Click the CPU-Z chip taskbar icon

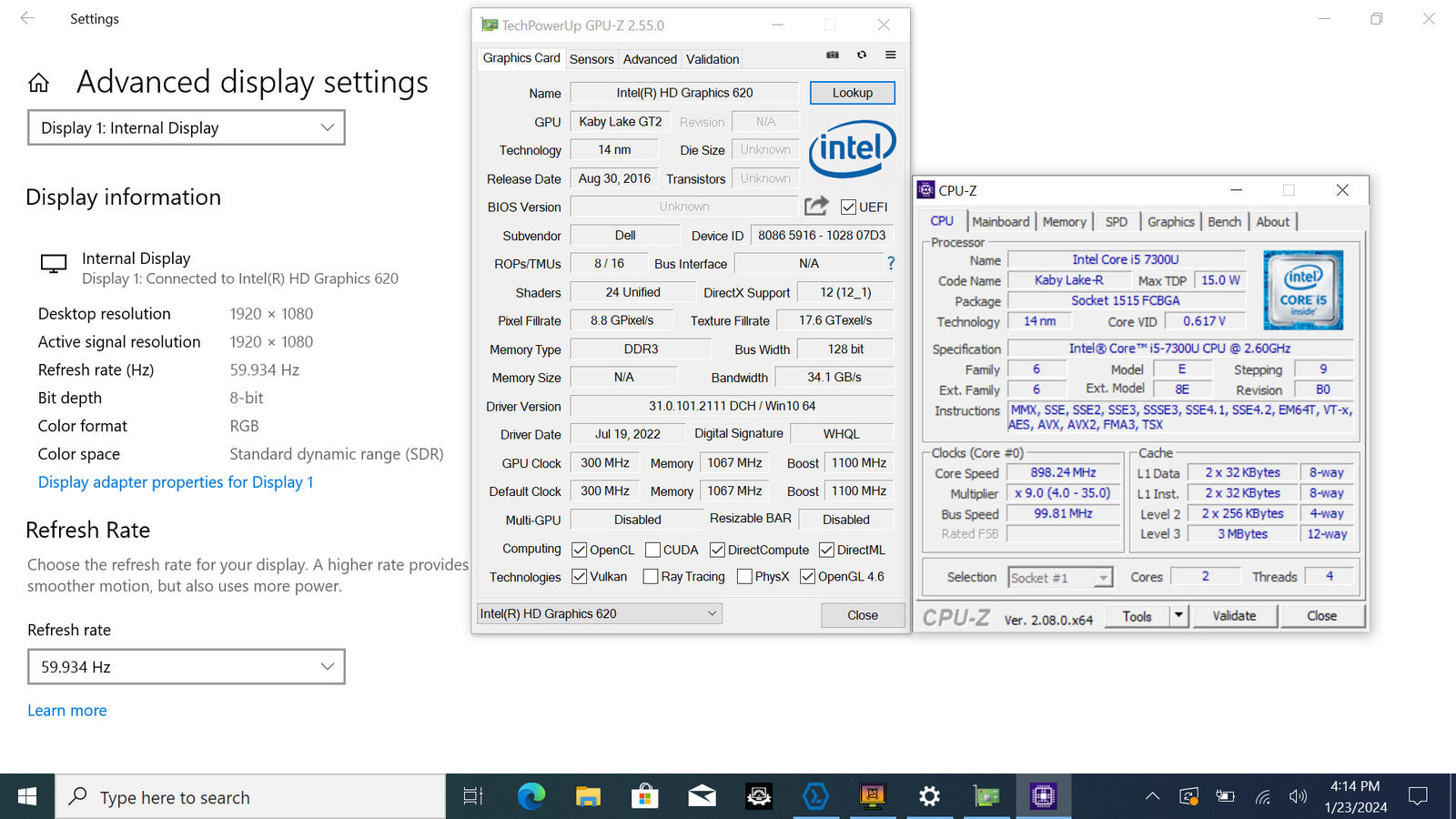pyautogui.click(x=1043, y=797)
